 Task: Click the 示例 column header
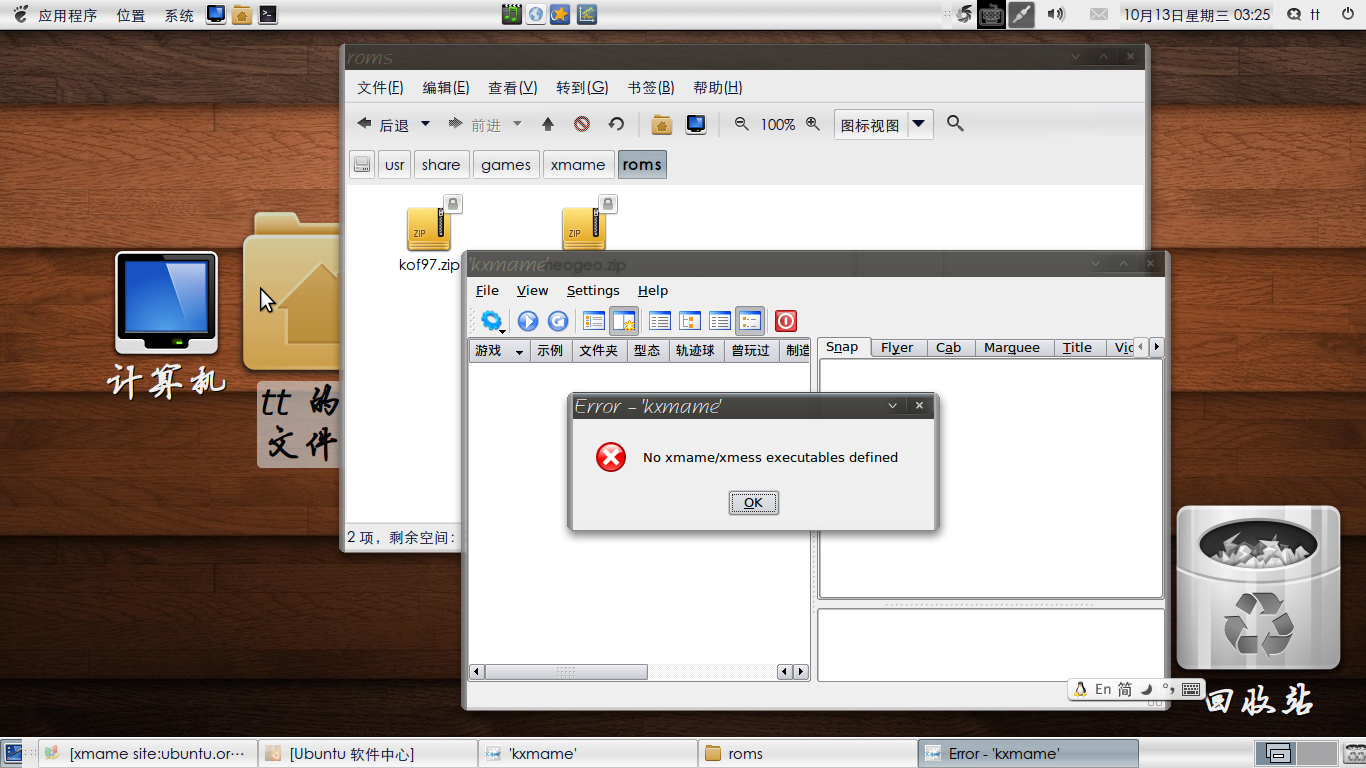click(x=550, y=351)
